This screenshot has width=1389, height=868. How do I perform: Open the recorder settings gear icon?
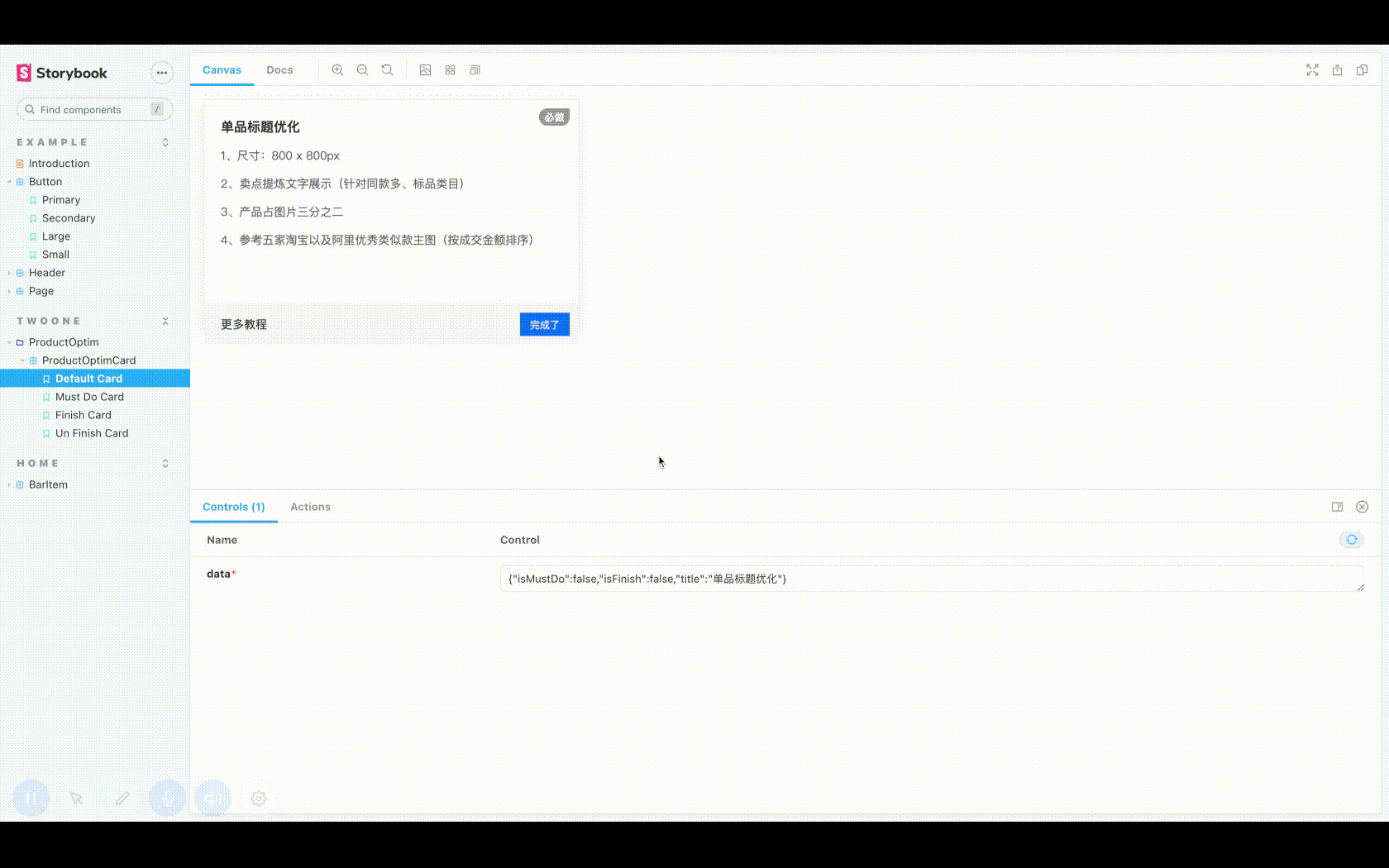pos(259,799)
